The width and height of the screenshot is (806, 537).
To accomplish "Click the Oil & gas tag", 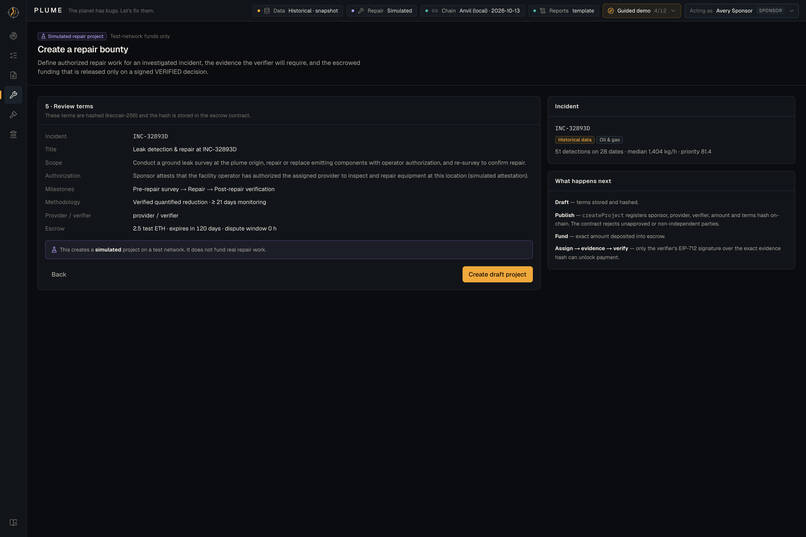I will [609, 140].
